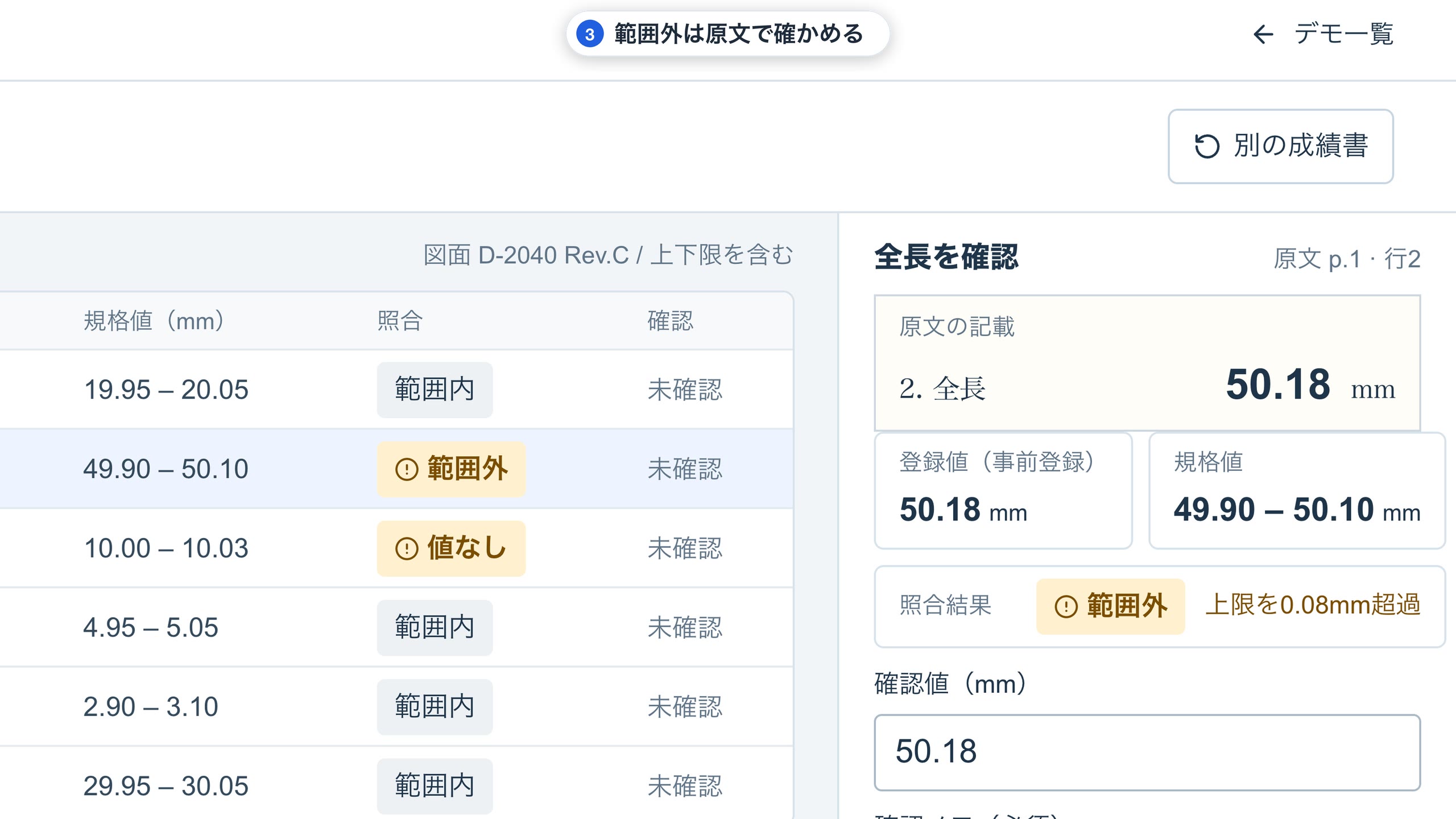Click the 原文の記載 card showing 2. 全長
Image resolution: width=1456 pixels, height=819 pixels.
tap(1147, 363)
